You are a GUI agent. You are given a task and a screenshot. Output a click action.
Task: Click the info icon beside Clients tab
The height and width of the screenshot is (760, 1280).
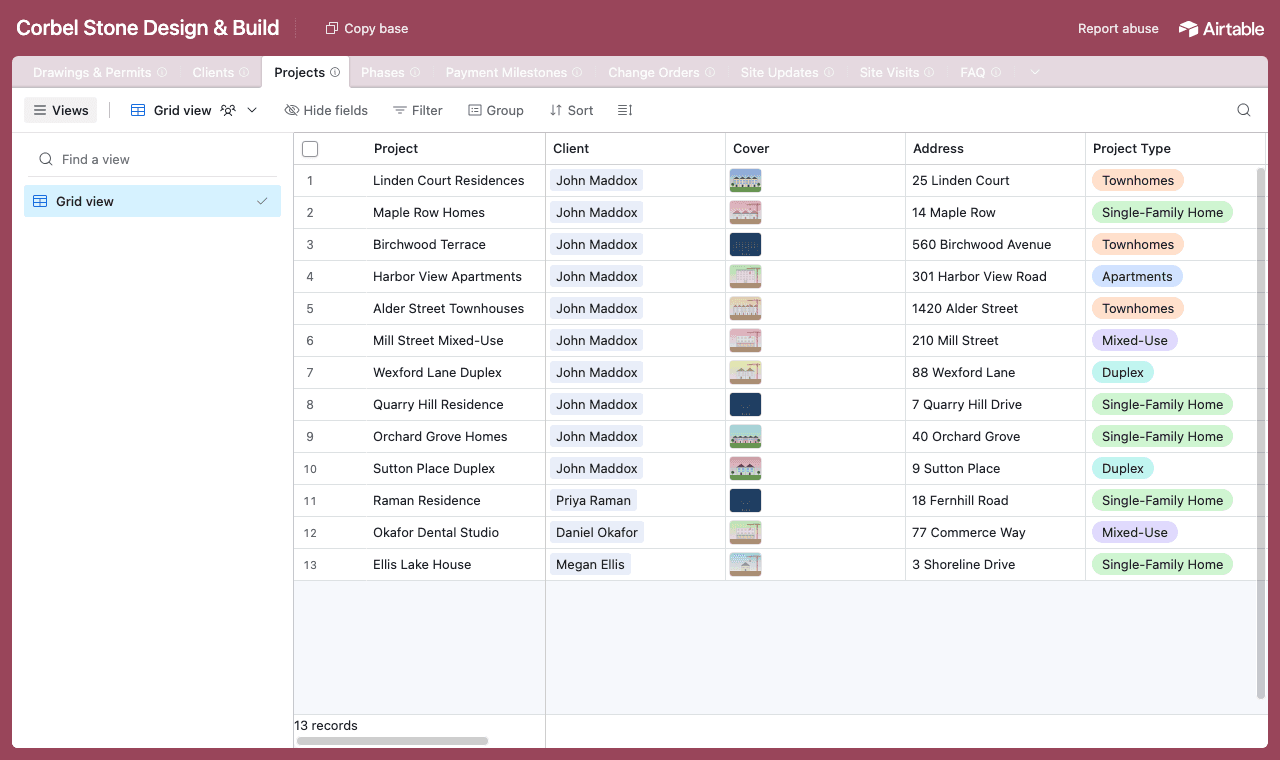coord(244,72)
